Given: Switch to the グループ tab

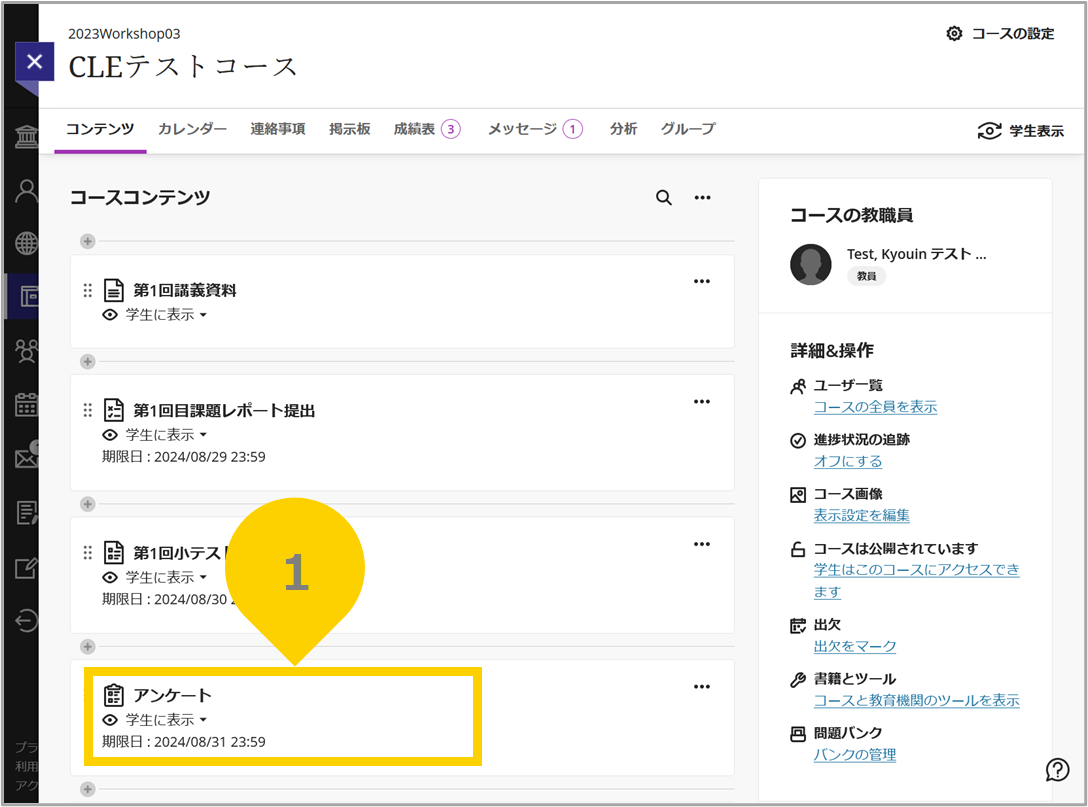Looking at the screenshot, I should [x=688, y=129].
